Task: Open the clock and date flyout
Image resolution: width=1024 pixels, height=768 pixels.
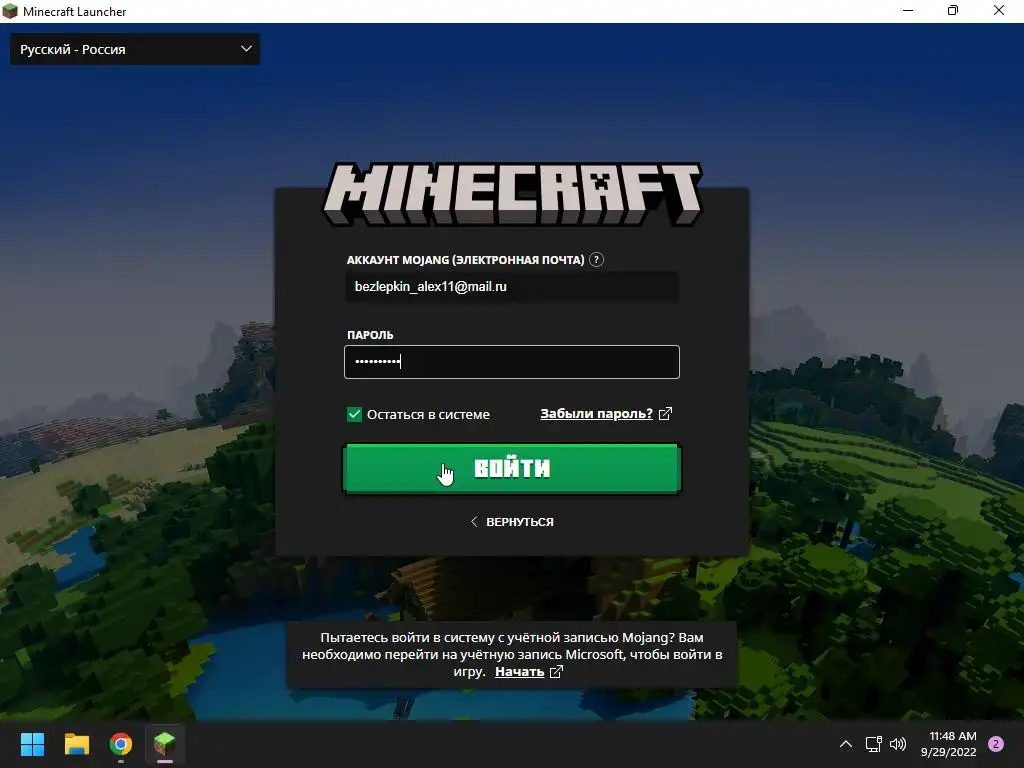Action: click(949, 744)
